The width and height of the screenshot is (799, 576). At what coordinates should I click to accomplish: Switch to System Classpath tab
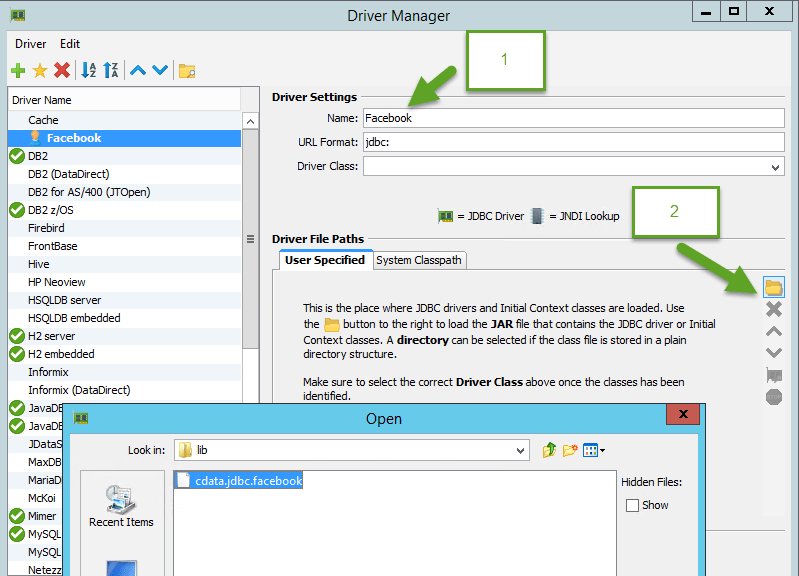tap(419, 260)
